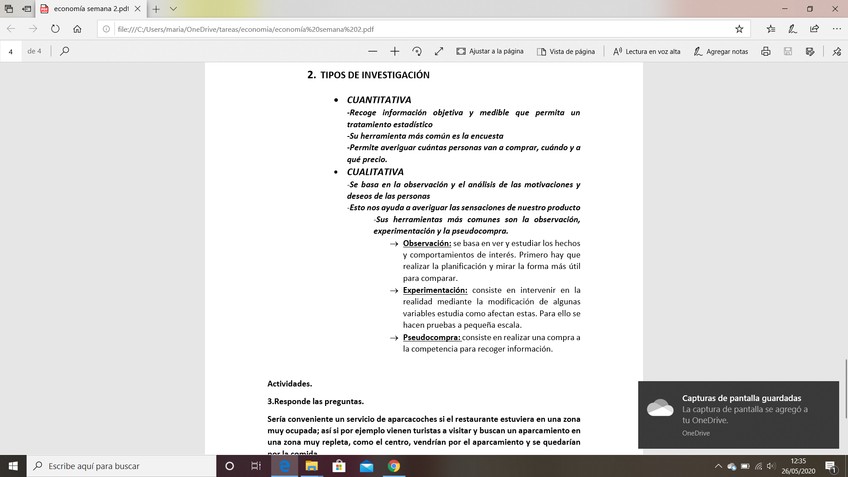The height and width of the screenshot is (477, 848).
Task: Click the CUANTITATIVA bullet heading
Action: point(379,100)
